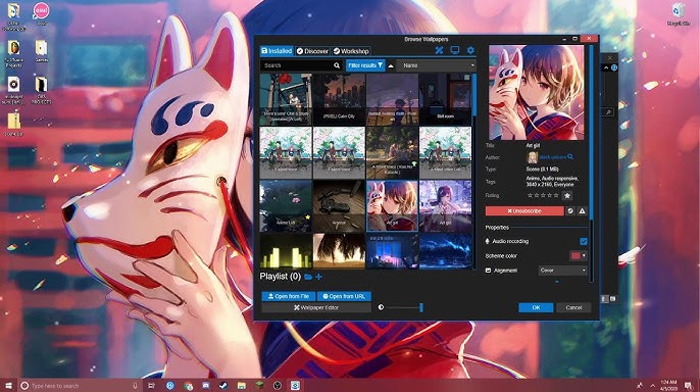The image size is (700, 392).
Task: Click the search magnifier icon
Action: 337,66
